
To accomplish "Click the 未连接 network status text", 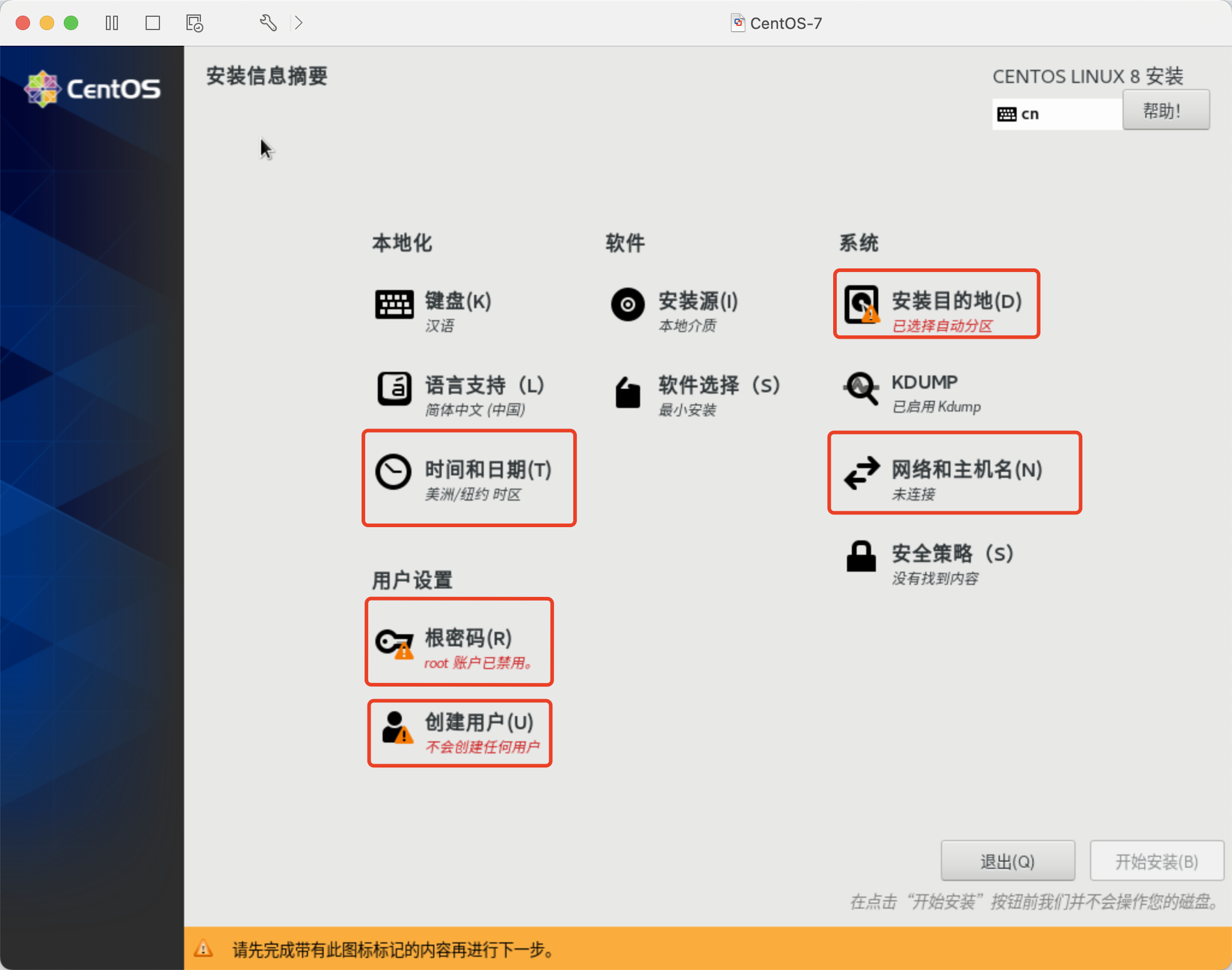I will coord(913,495).
